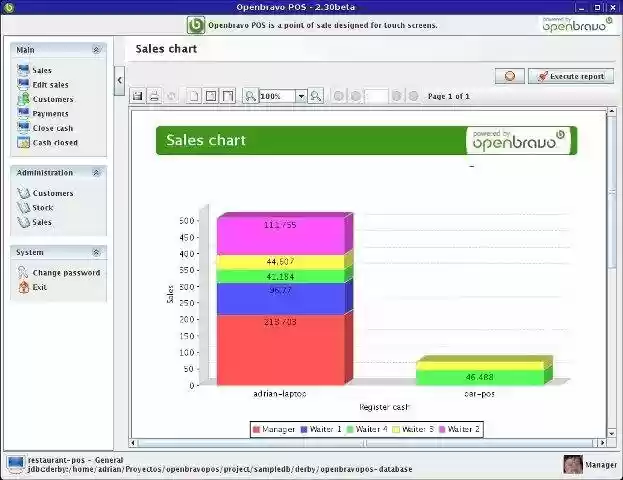
Task: Click the Waiter 1 blue legend swatch
Action: (304, 429)
